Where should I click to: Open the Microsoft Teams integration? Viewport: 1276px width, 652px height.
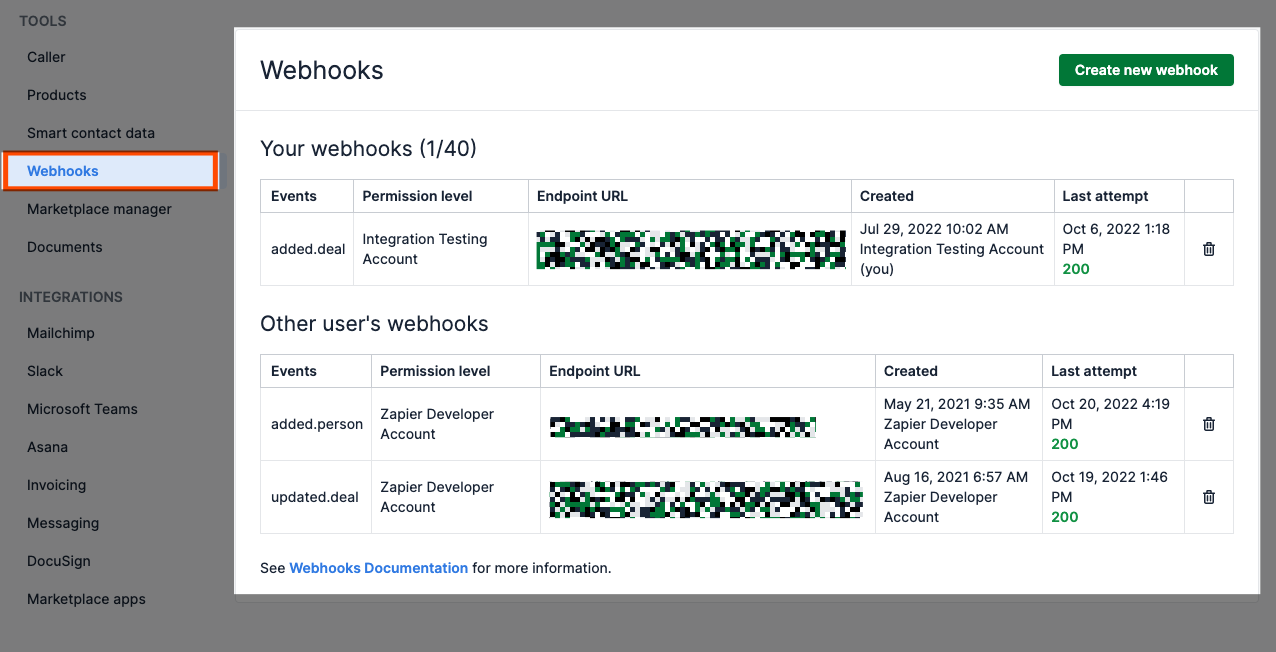click(82, 409)
